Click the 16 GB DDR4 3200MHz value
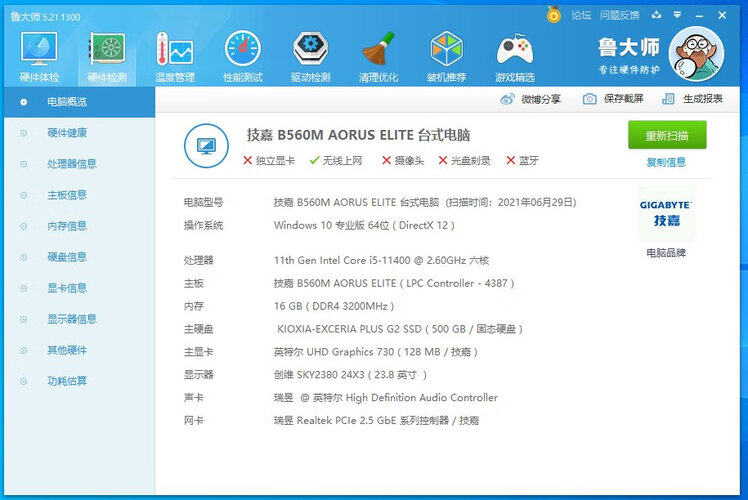 coord(333,306)
